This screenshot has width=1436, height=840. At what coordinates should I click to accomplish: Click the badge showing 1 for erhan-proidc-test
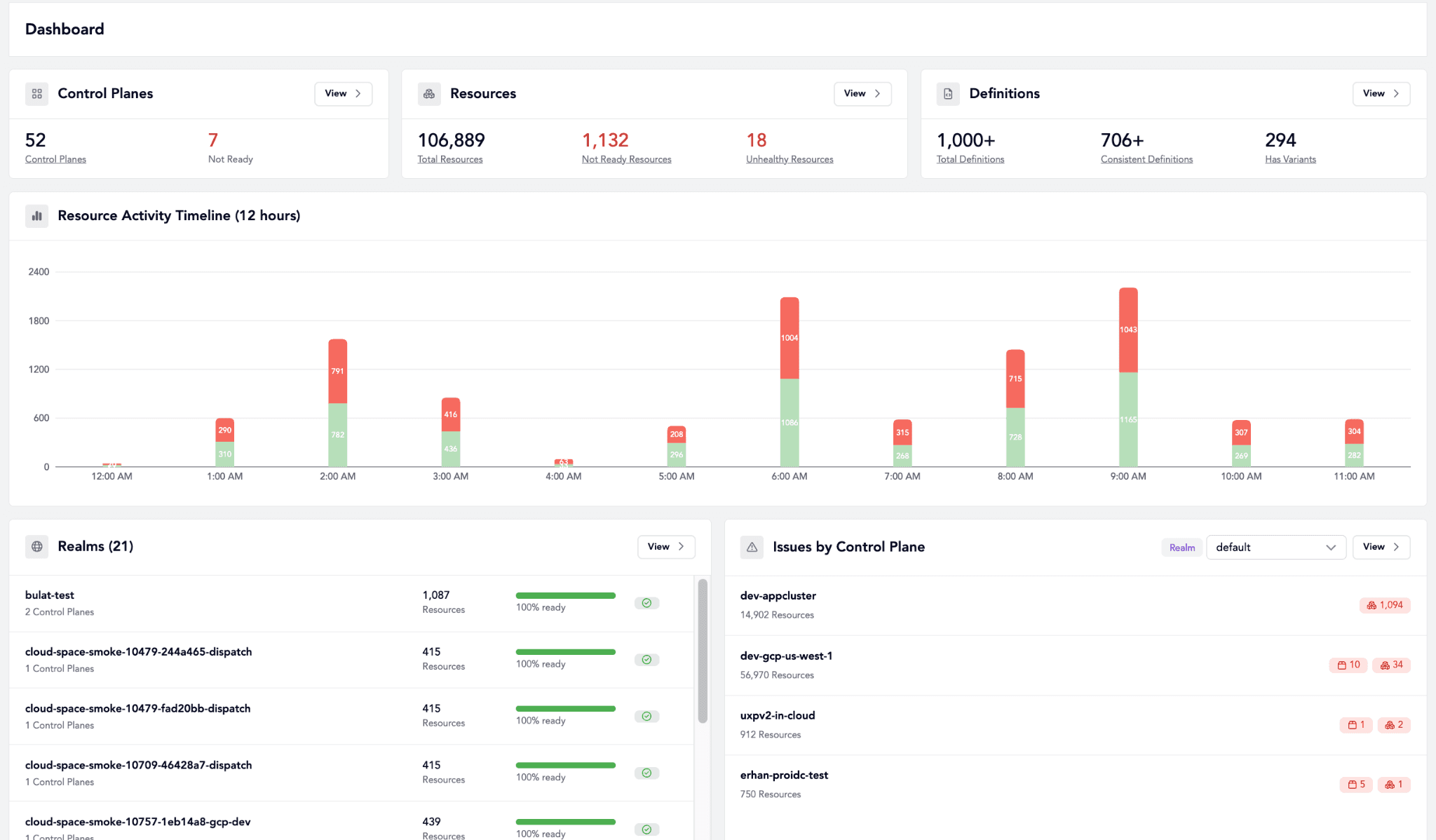[x=1394, y=785]
